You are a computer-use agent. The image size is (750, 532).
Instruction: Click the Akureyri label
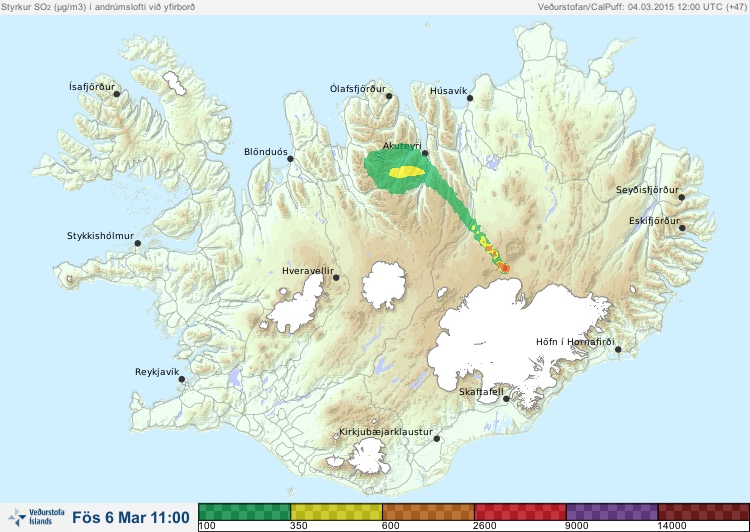pos(402,146)
